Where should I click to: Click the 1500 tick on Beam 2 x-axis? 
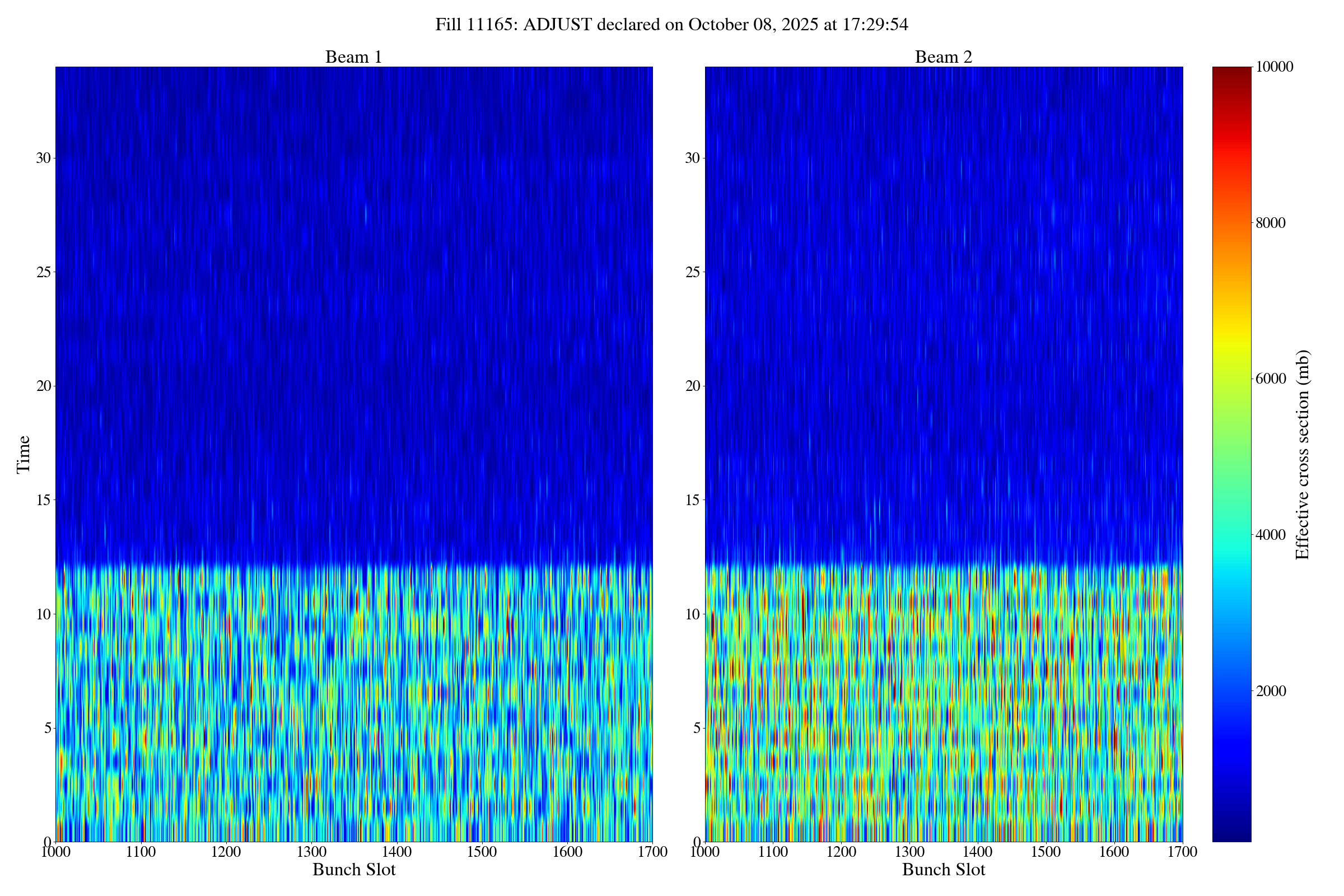coord(1046,852)
